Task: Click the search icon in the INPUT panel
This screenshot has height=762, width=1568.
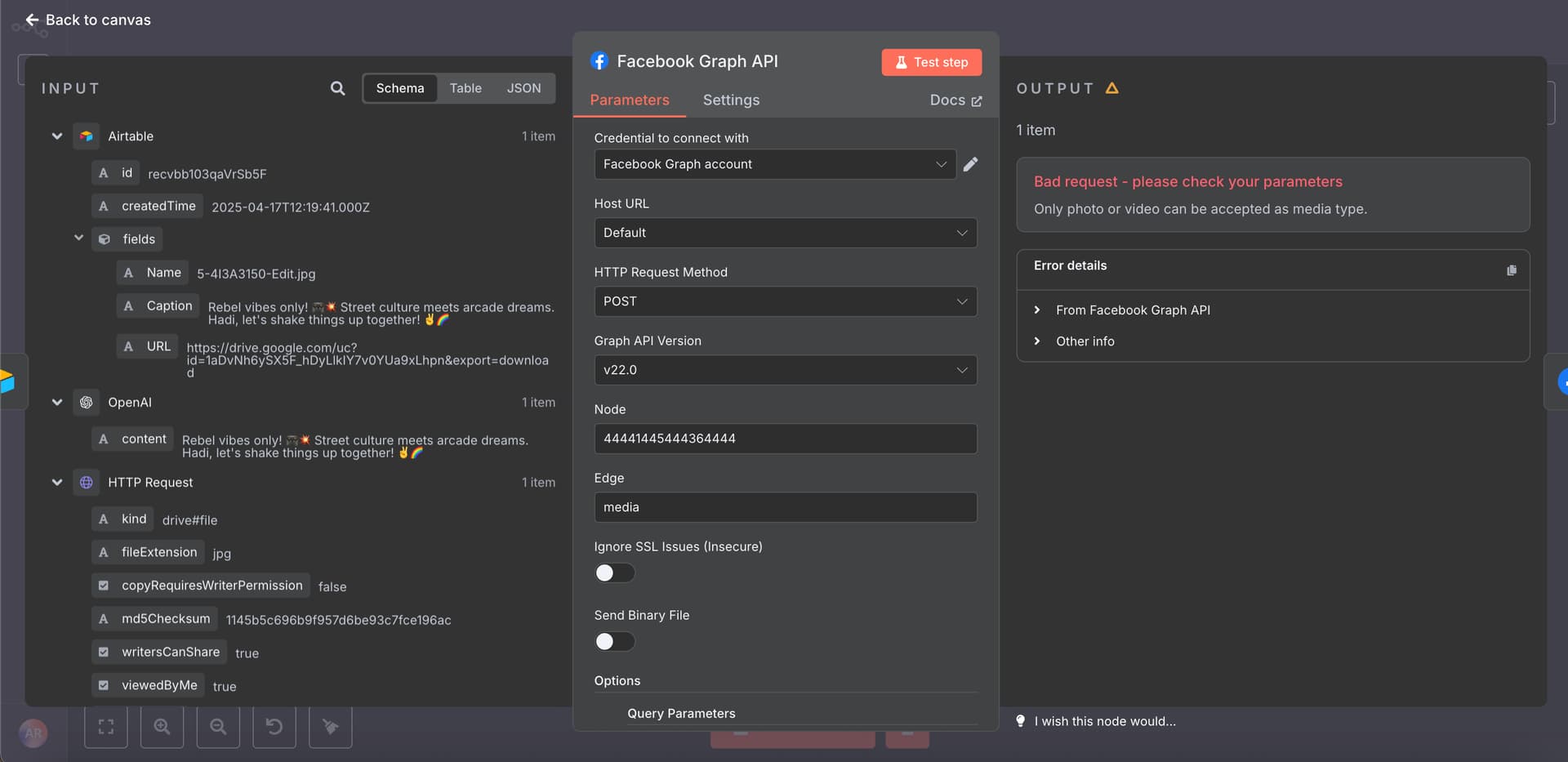Action: coord(337,88)
